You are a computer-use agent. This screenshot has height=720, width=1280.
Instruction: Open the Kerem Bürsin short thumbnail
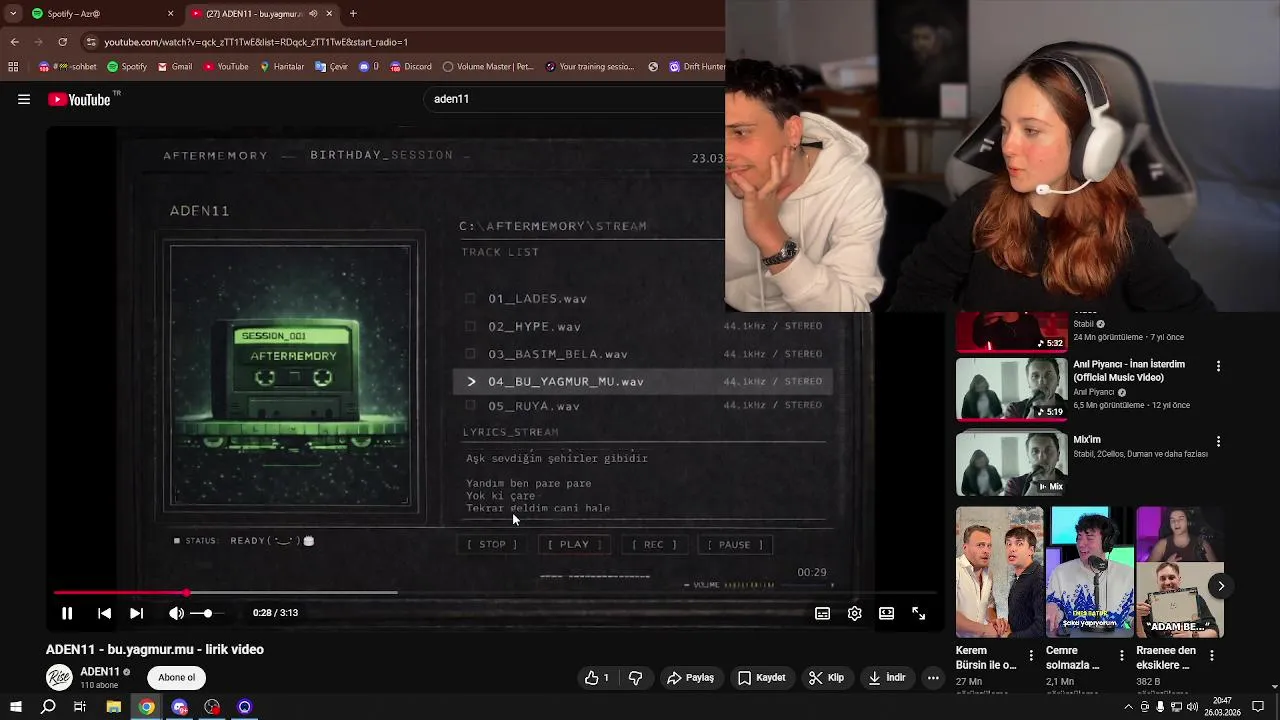coord(999,572)
